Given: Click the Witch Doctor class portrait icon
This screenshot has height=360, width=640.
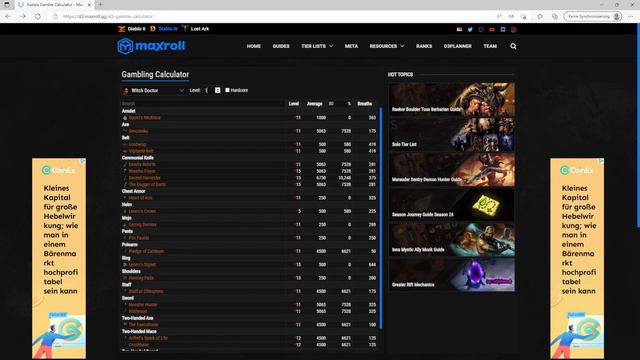Looking at the screenshot, I should click(126, 91).
